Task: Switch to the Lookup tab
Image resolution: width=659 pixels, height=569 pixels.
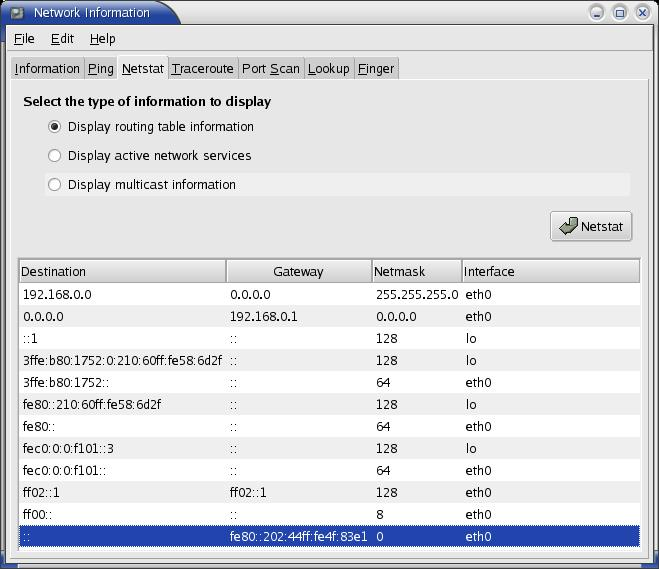Action: [329, 68]
